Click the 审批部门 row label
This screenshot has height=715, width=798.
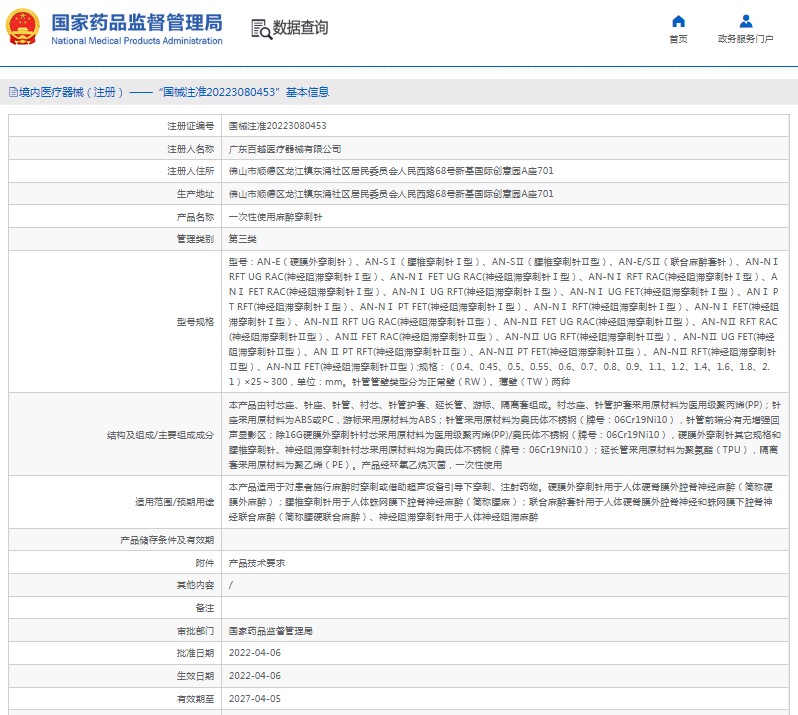195,631
